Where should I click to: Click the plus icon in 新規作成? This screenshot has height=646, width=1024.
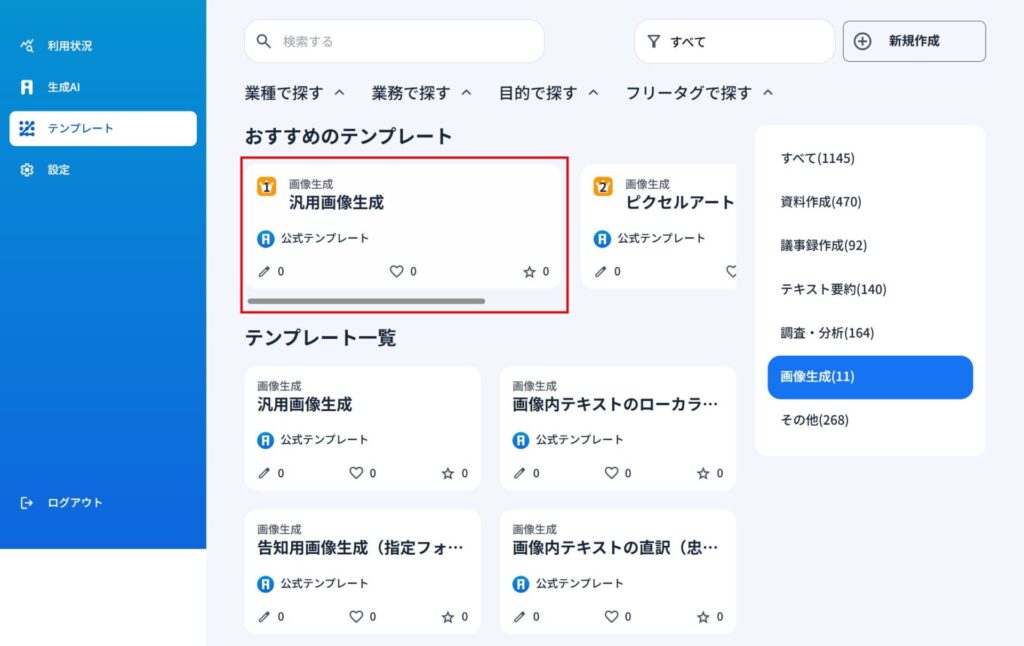tap(863, 41)
